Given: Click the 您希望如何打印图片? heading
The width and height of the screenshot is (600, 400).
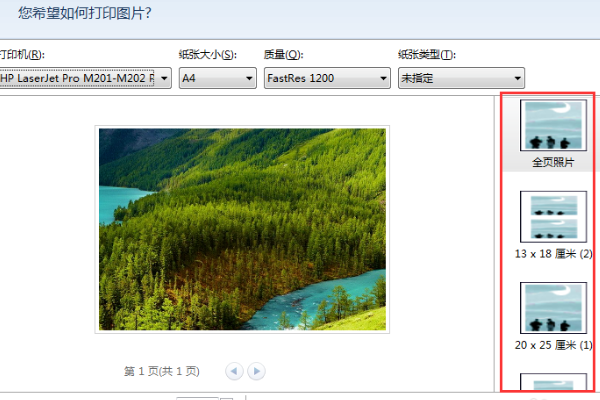Looking at the screenshot, I should (85, 13).
